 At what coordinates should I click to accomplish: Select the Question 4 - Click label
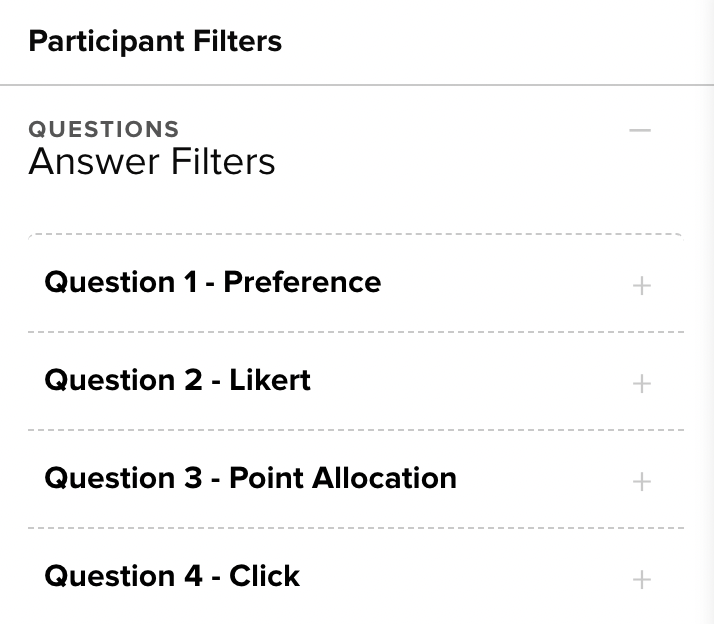point(172,576)
